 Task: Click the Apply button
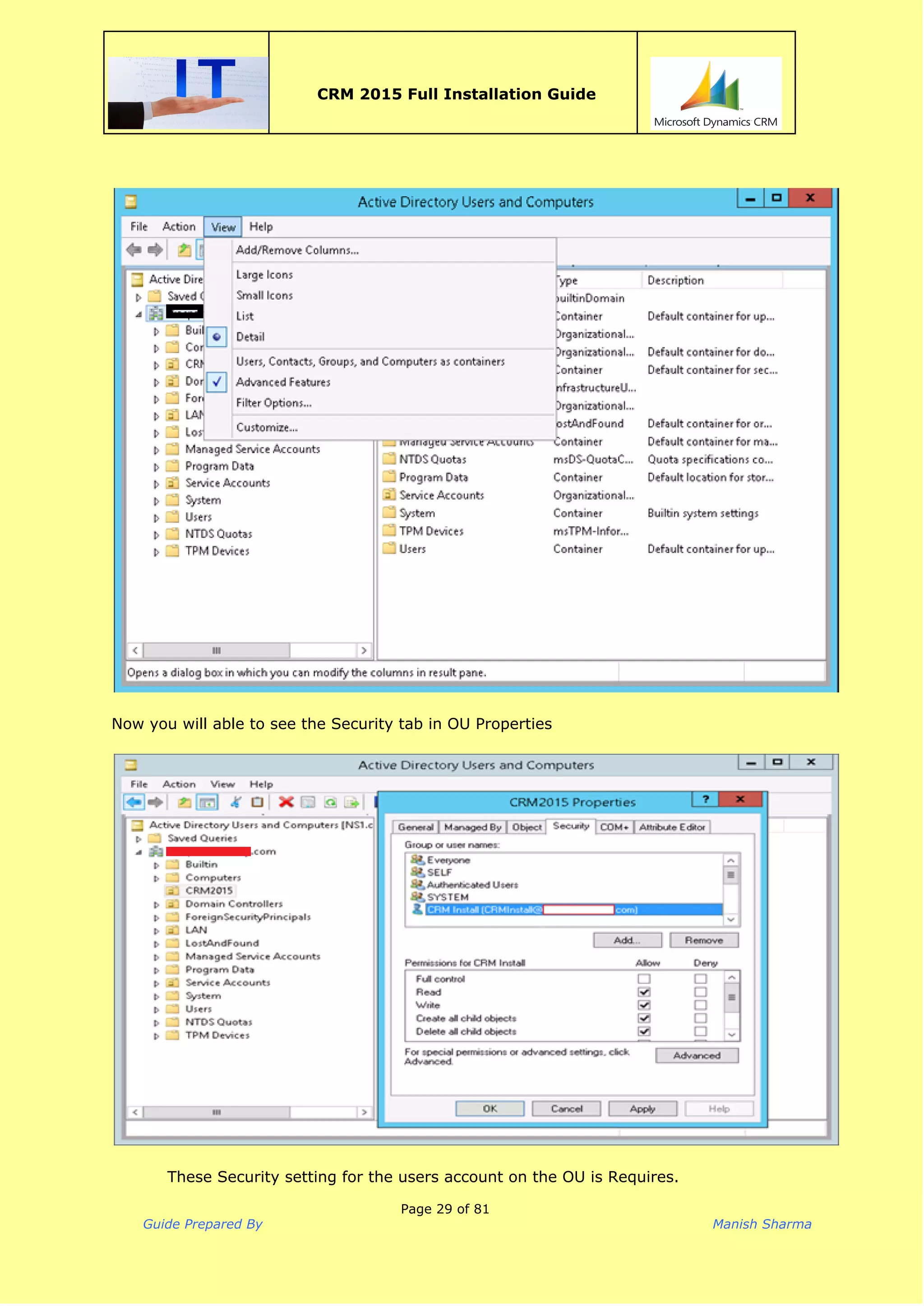[643, 1108]
